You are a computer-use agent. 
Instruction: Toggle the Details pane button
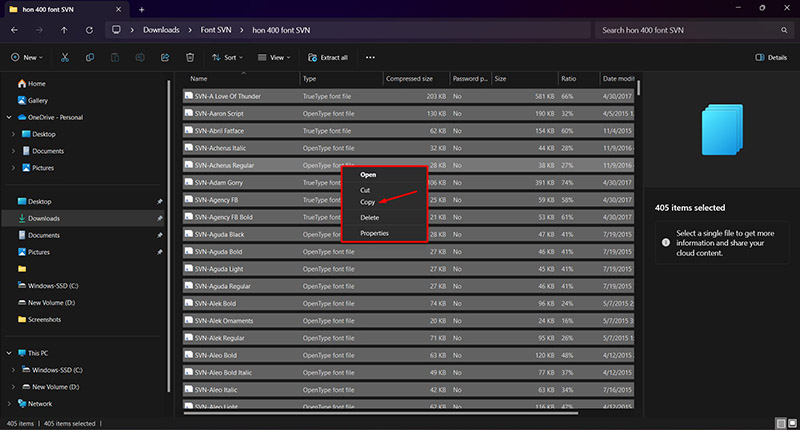pyautogui.click(x=771, y=58)
